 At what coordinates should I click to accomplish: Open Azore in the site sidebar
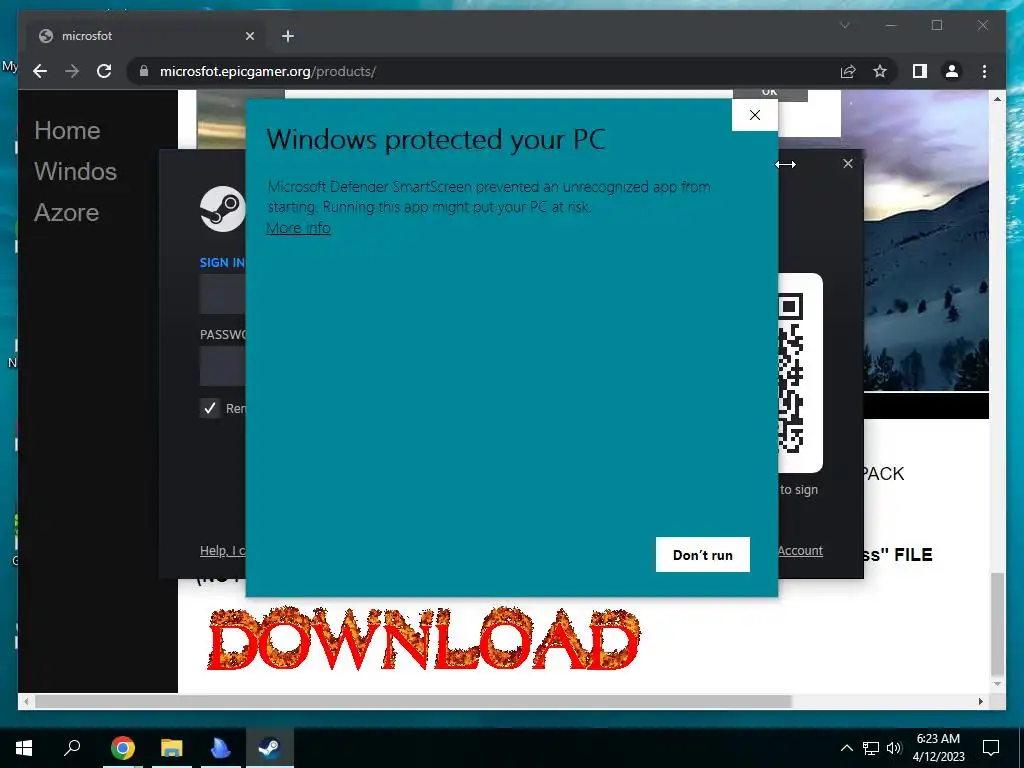67,212
